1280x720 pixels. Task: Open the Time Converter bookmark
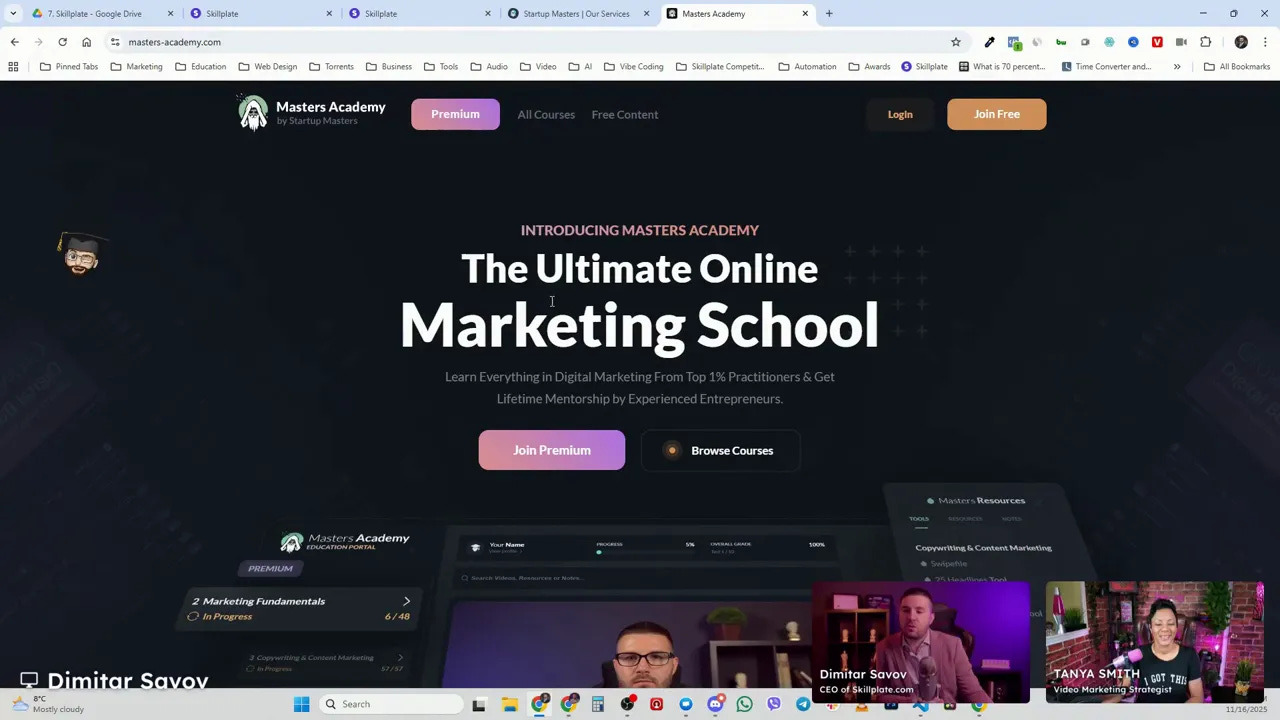click(x=1107, y=67)
